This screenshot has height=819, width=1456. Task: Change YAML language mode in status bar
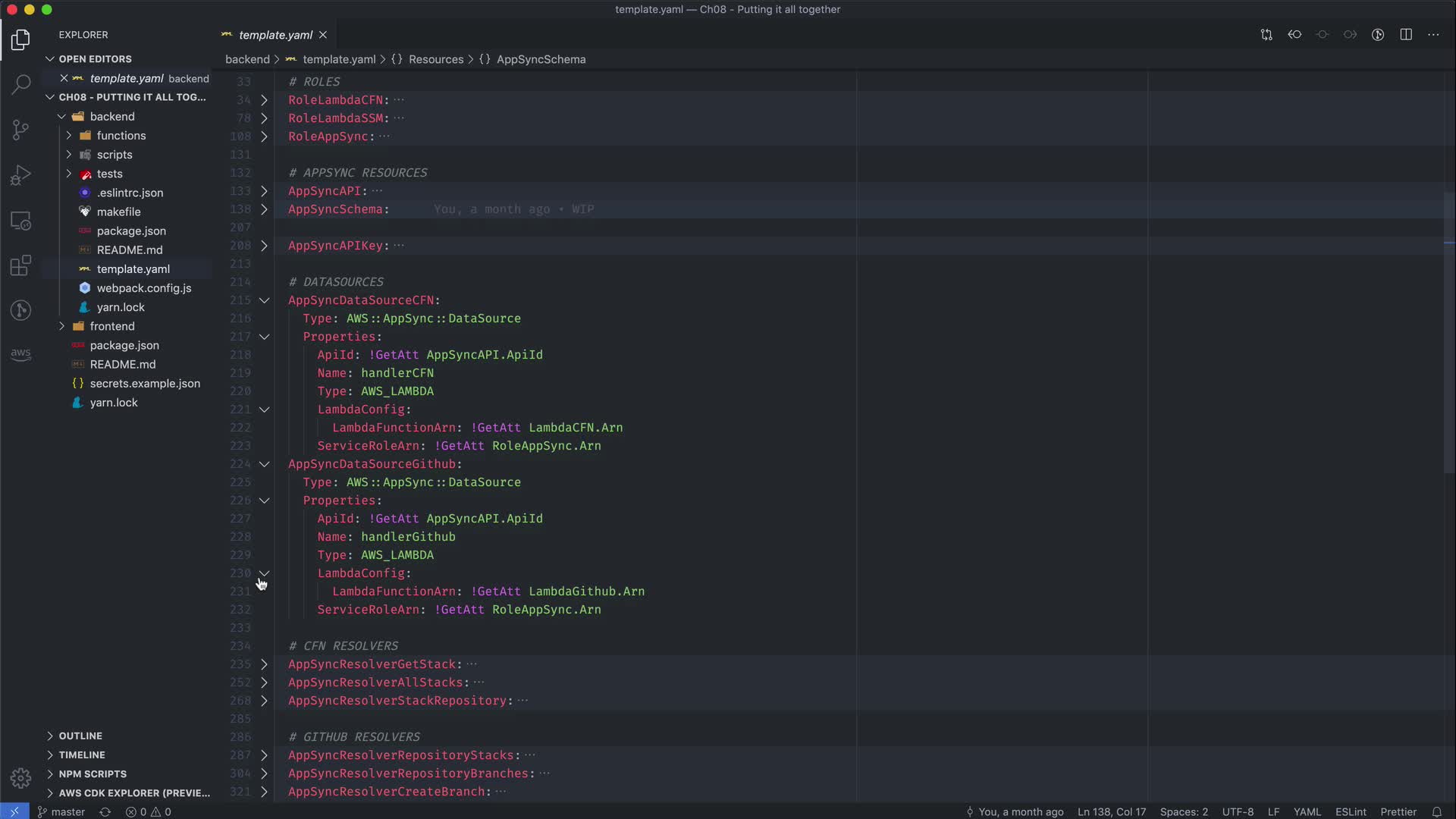point(1307,811)
